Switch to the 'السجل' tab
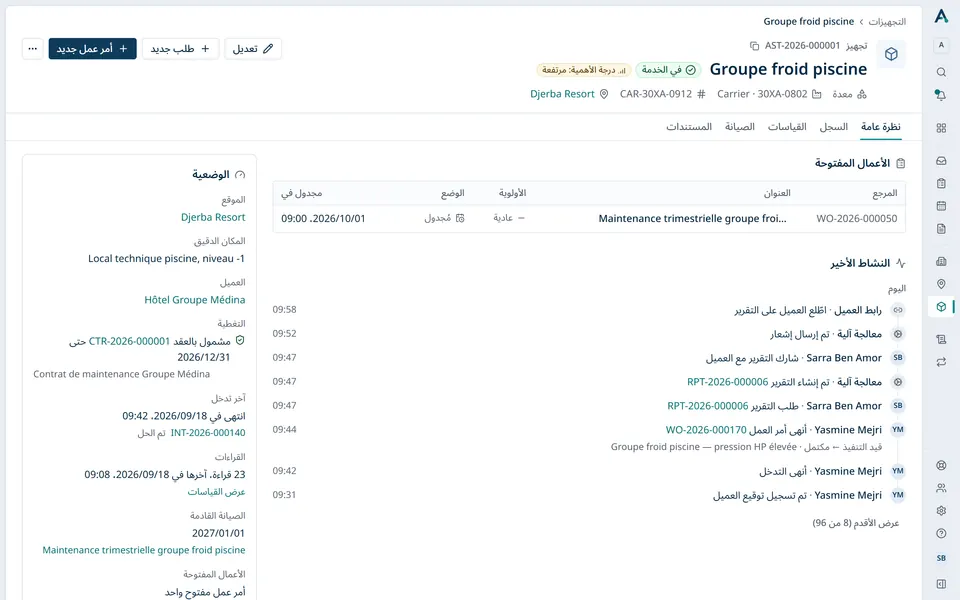This screenshot has height=600, width=960. click(x=833, y=127)
